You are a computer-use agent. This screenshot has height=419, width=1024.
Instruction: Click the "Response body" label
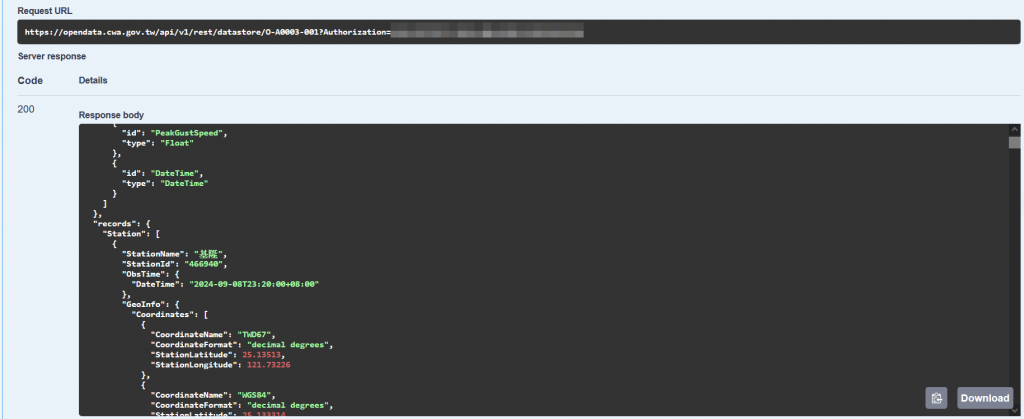tap(111, 115)
